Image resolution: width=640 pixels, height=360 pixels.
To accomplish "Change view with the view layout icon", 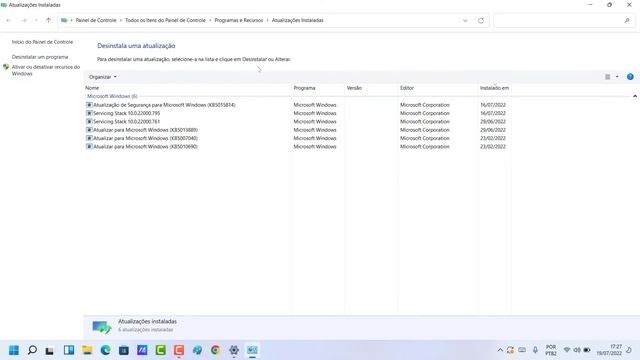I will [607, 77].
